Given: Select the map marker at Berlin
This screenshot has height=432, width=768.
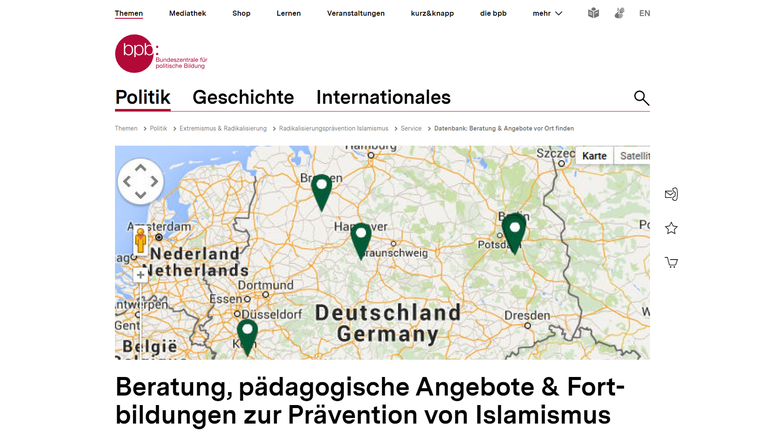Looking at the screenshot, I should tap(514, 234).
